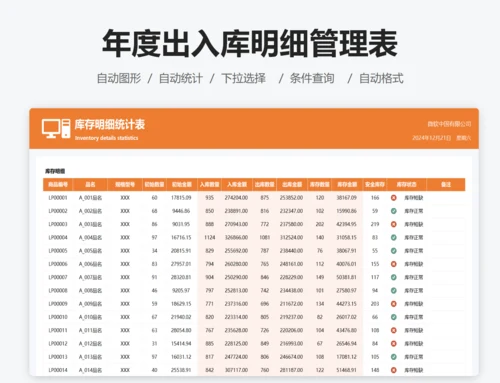The height and width of the screenshot is (383, 500).
Task: Click the 自动格式 feature label
Action: point(381,78)
